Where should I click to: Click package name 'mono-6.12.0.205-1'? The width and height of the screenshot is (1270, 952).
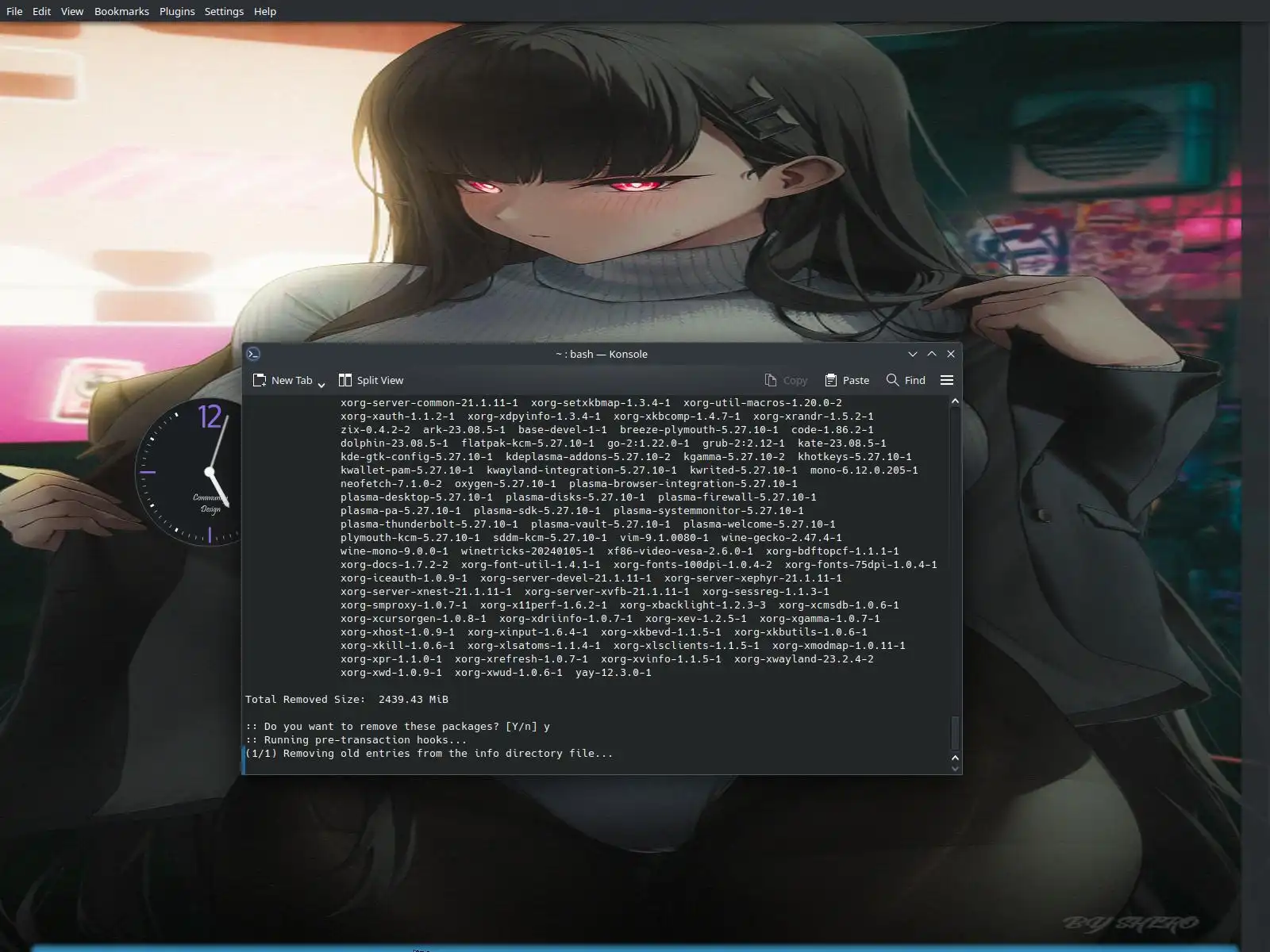tap(864, 470)
